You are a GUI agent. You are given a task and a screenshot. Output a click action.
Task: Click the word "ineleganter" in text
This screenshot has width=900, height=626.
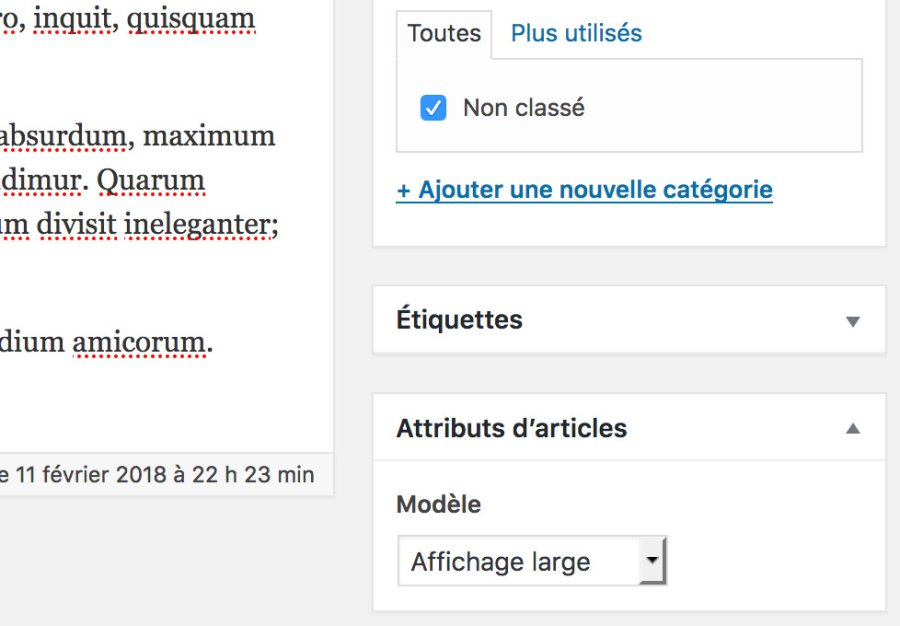tap(197, 225)
